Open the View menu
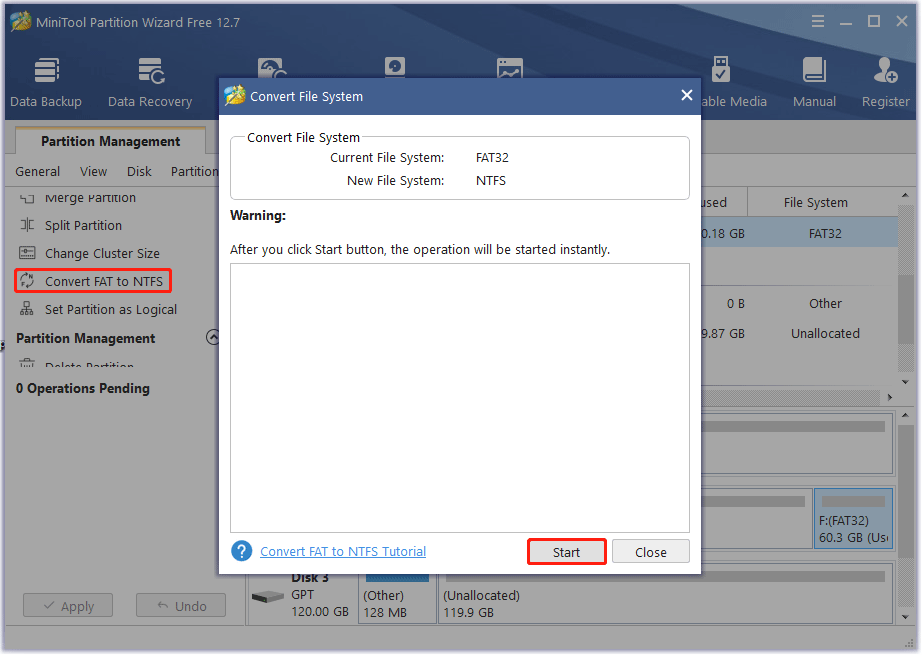The image size is (922, 655). point(93,171)
